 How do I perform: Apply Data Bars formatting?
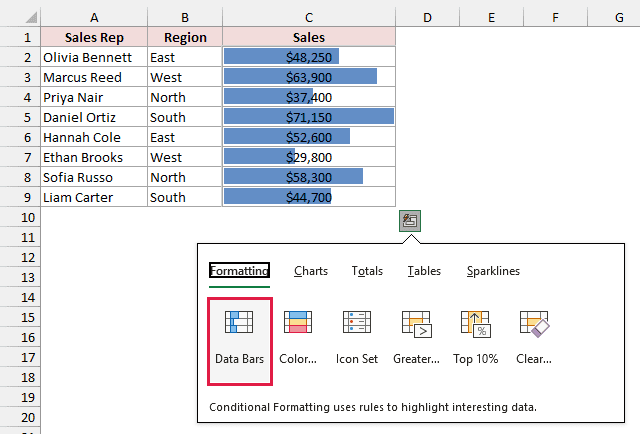pyautogui.click(x=240, y=341)
